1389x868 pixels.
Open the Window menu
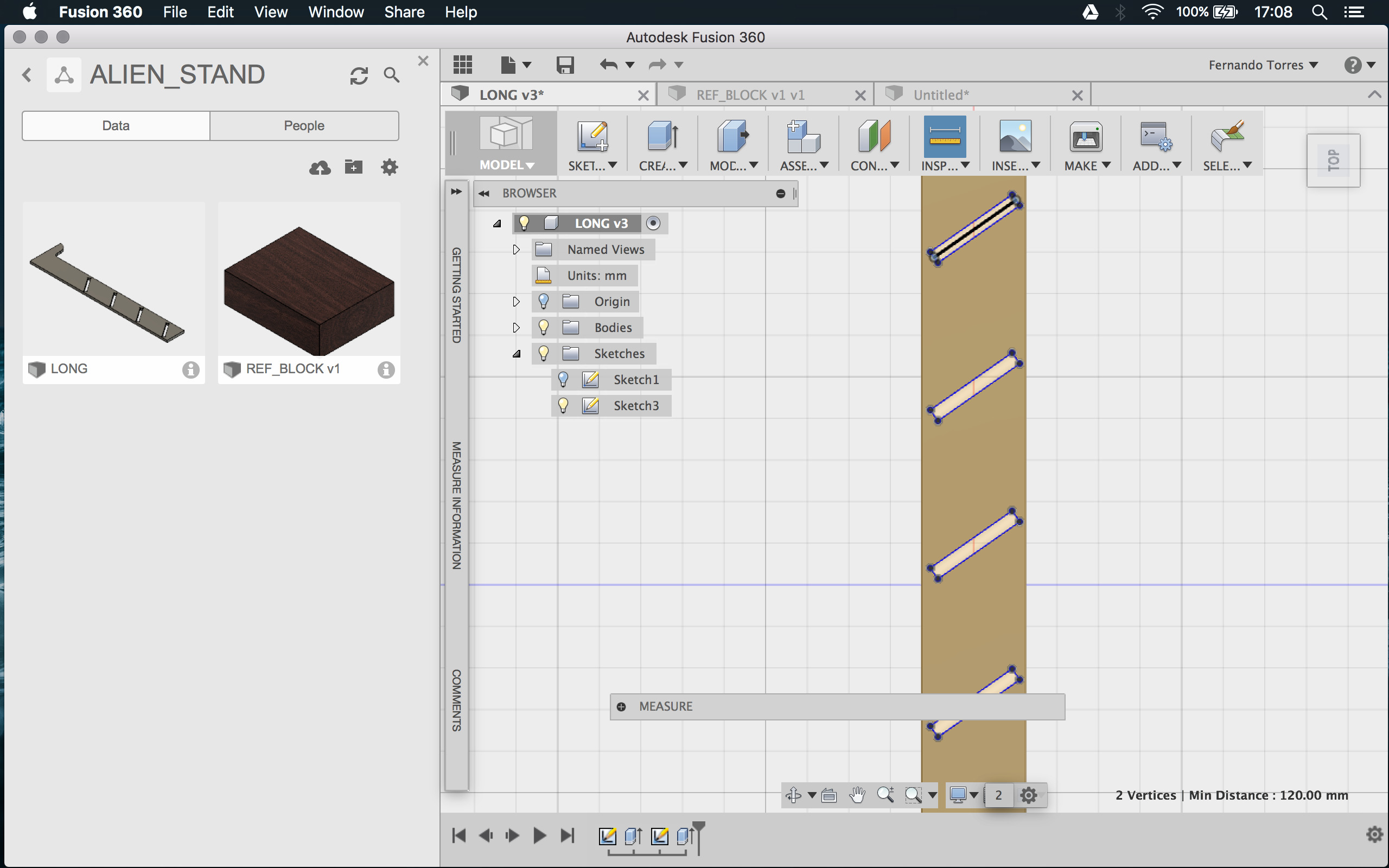coord(336,12)
